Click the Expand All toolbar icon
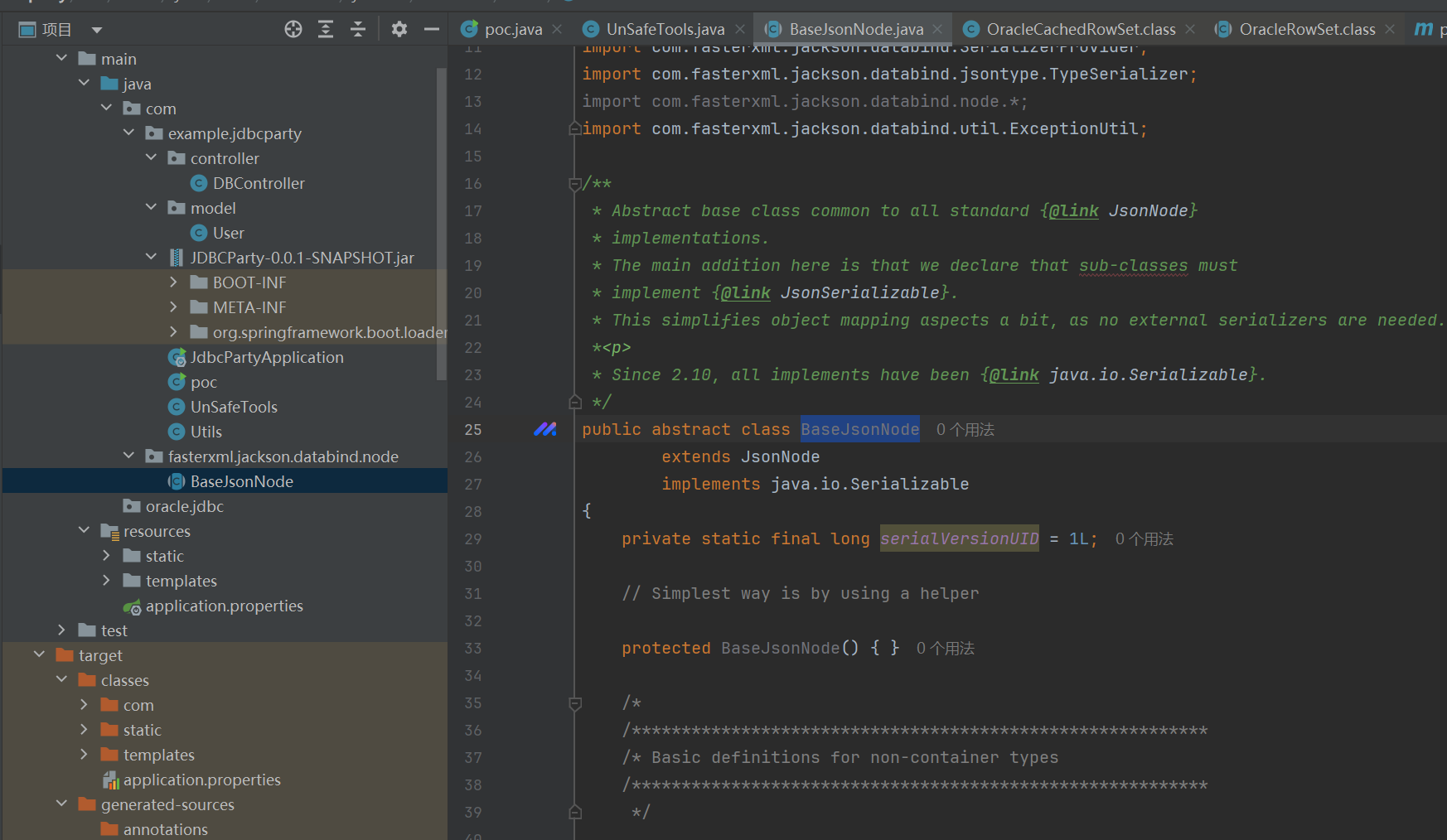The height and width of the screenshot is (840, 1447). click(x=326, y=30)
